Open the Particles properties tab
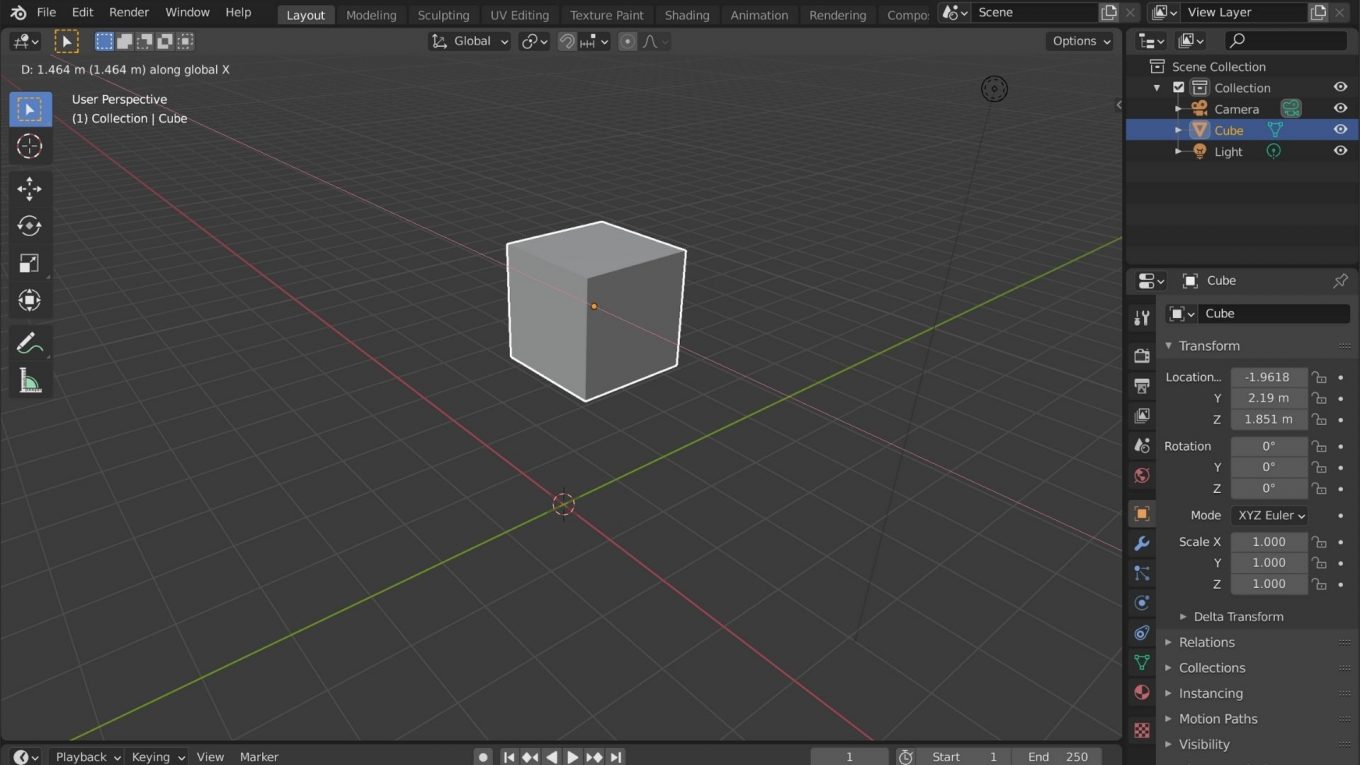Viewport: 1360px width, 765px height. pos(1141,573)
